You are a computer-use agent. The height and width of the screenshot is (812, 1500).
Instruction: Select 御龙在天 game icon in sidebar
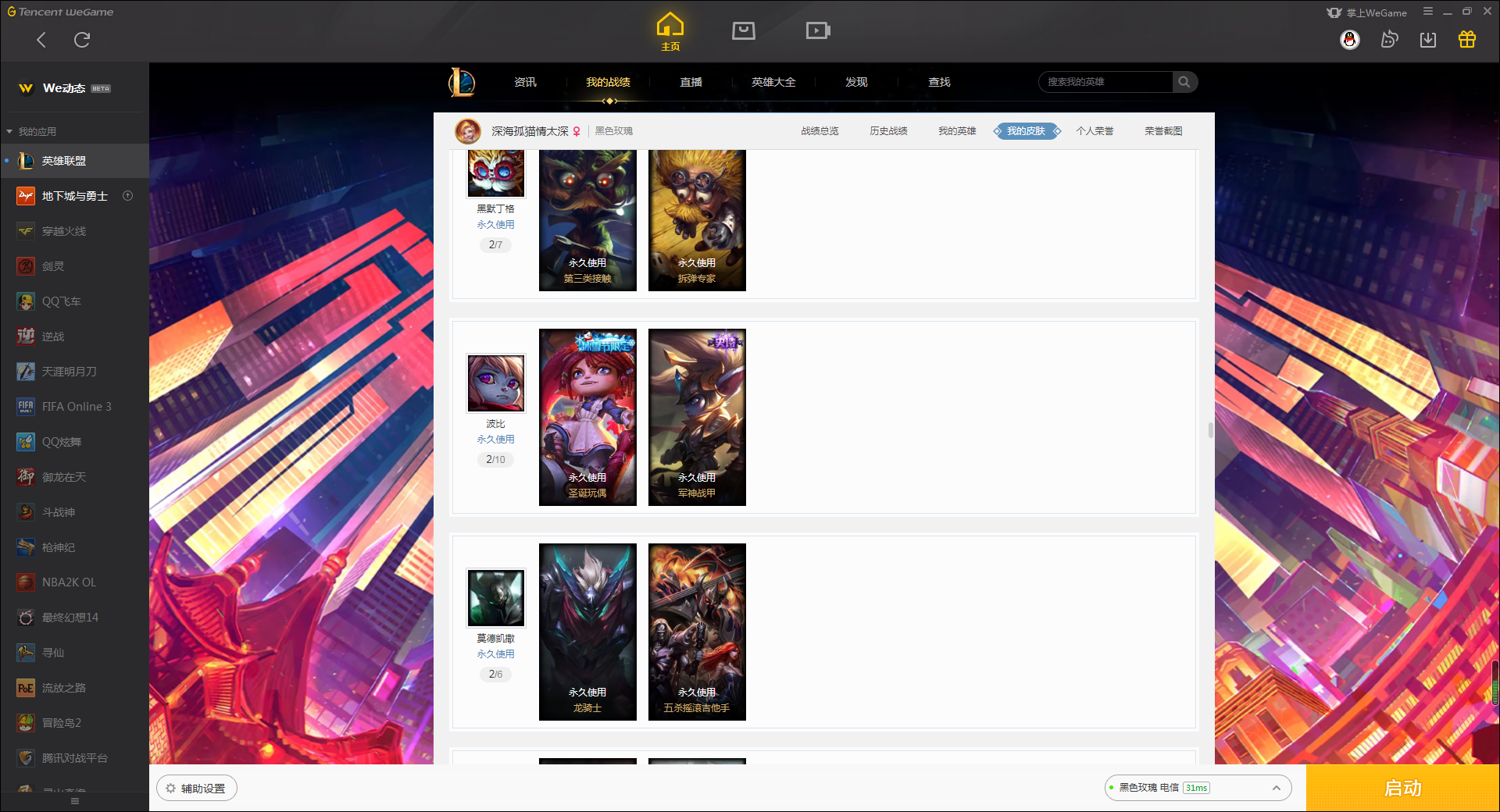click(x=26, y=477)
